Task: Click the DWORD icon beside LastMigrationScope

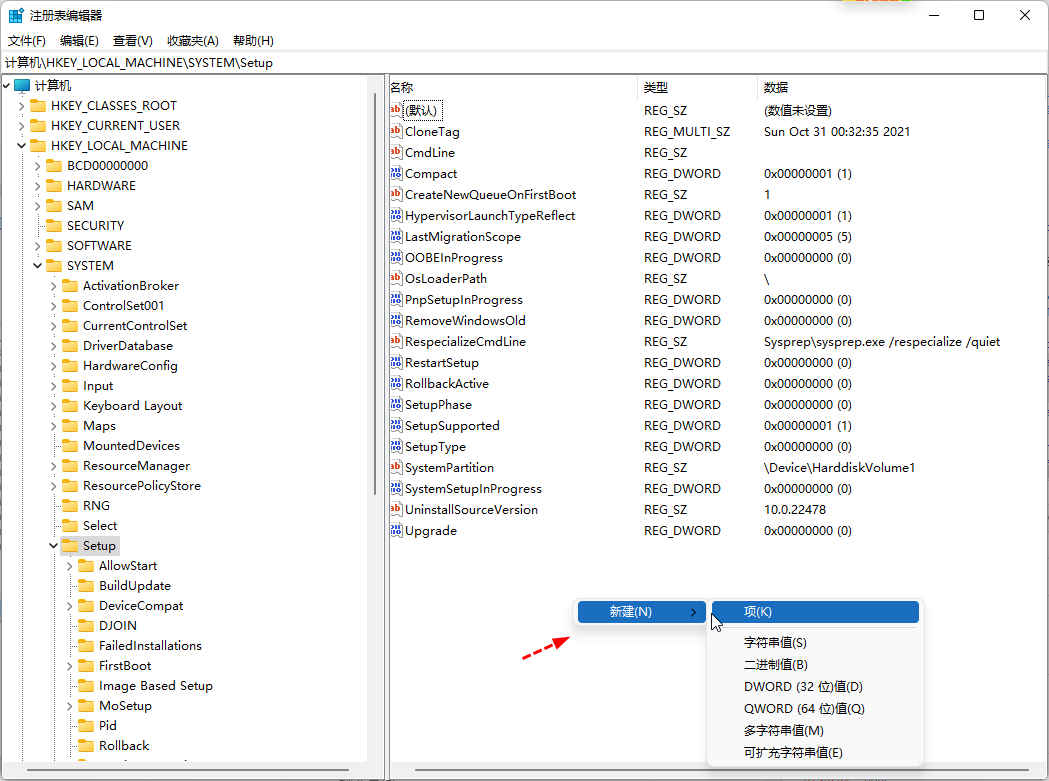Action: pos(396,237)
